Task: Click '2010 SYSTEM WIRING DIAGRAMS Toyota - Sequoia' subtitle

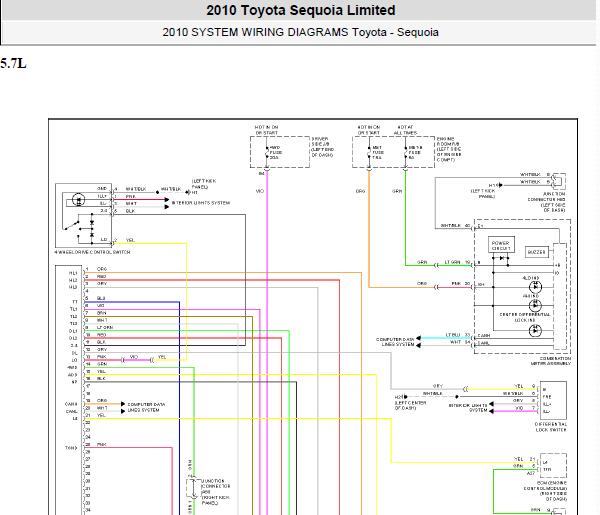Action: pyautogui.click(x=300, y=32)
